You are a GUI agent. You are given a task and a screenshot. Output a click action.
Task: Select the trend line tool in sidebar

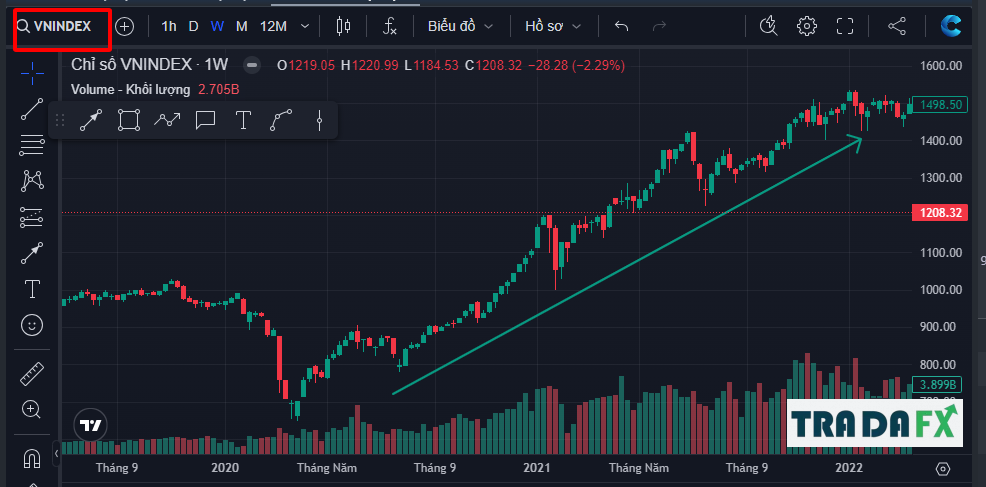[x=32, y=109]
